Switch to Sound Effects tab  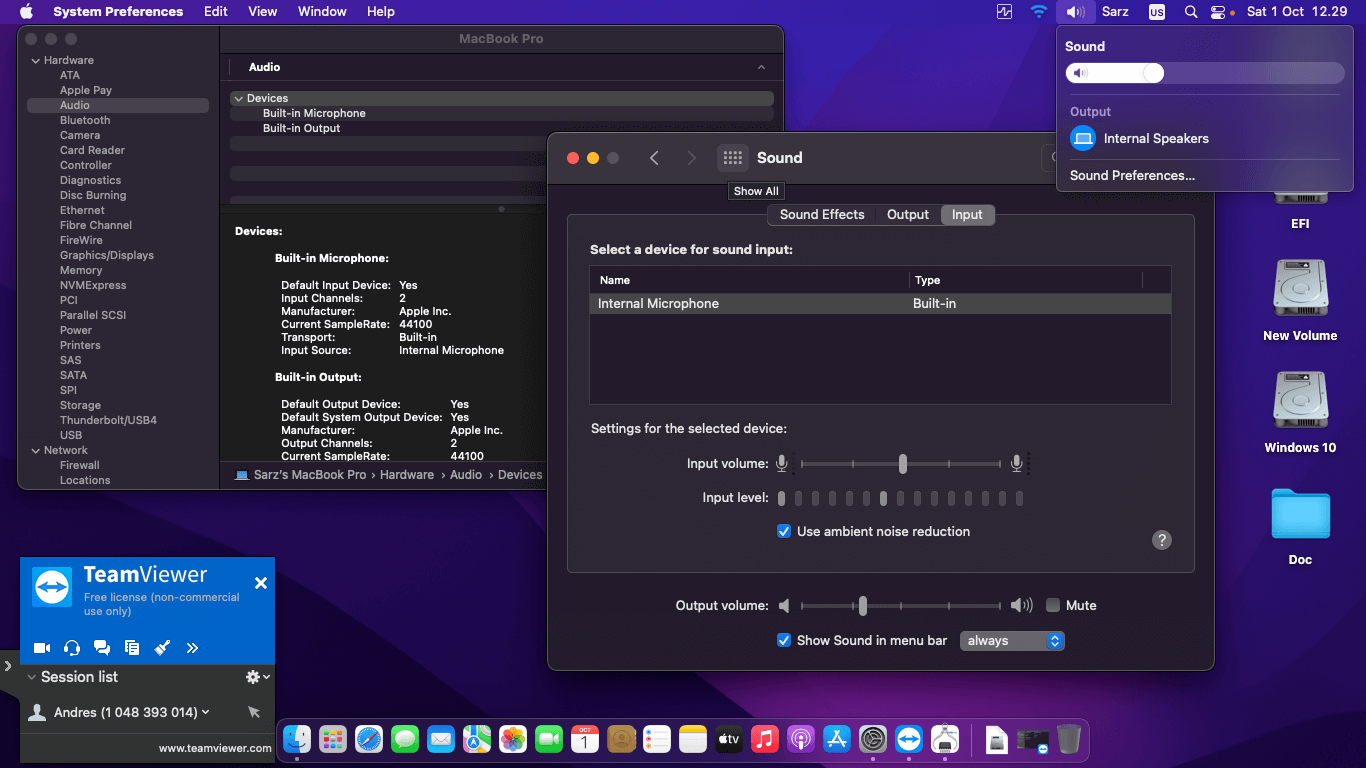click(822, 215)
